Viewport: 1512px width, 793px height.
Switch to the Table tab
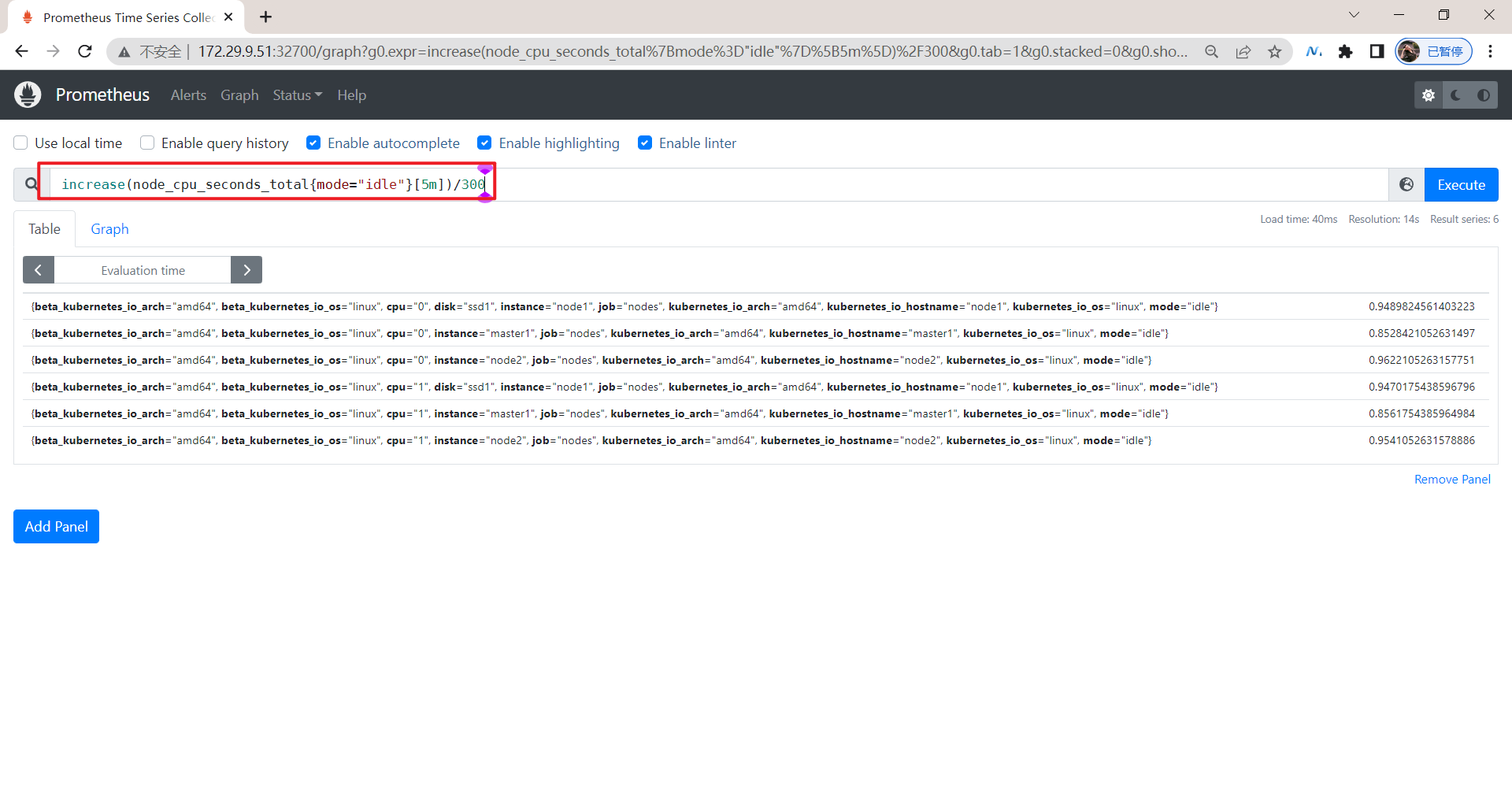click(x=44, y=229)
